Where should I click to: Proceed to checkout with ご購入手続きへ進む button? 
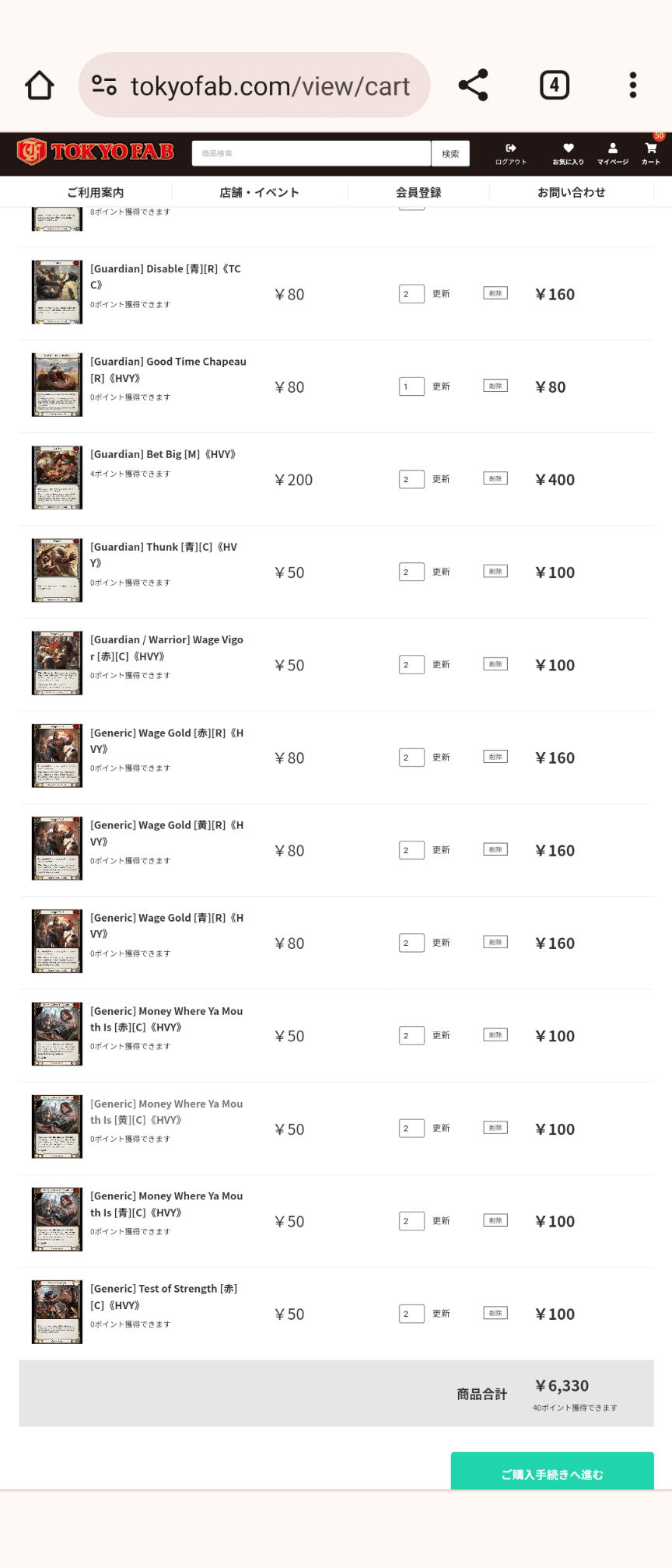(552, 1473)
